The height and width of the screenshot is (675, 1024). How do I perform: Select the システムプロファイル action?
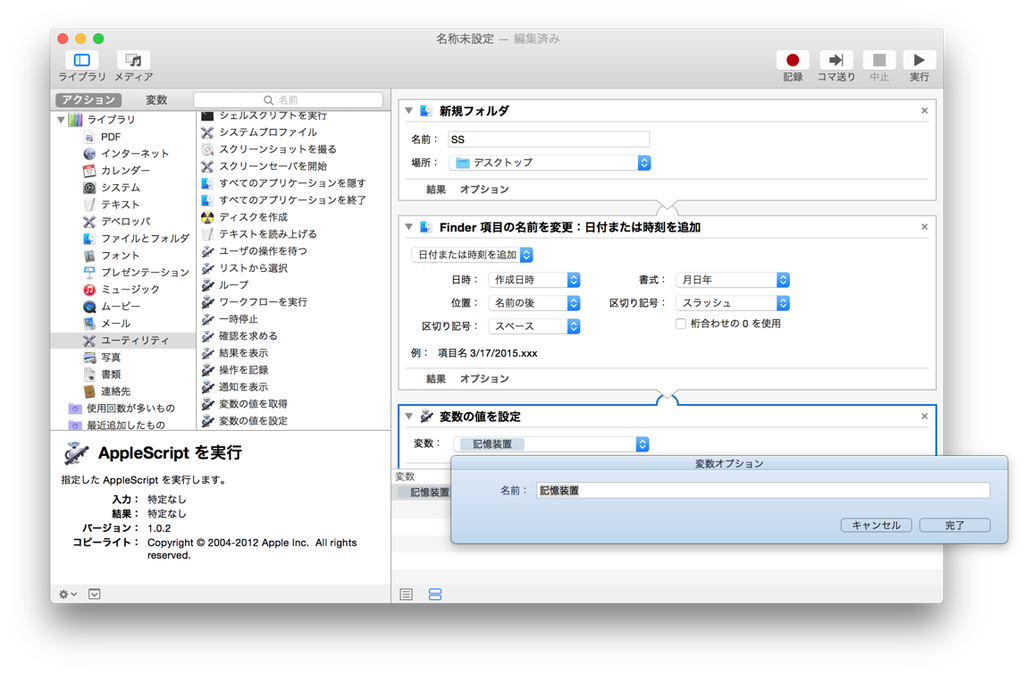(268, 132)
